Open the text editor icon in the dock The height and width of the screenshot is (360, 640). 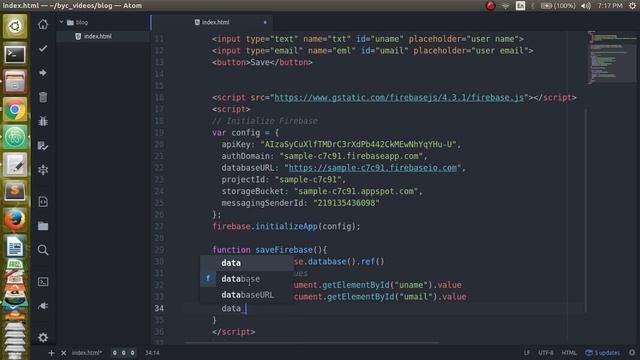15,164
